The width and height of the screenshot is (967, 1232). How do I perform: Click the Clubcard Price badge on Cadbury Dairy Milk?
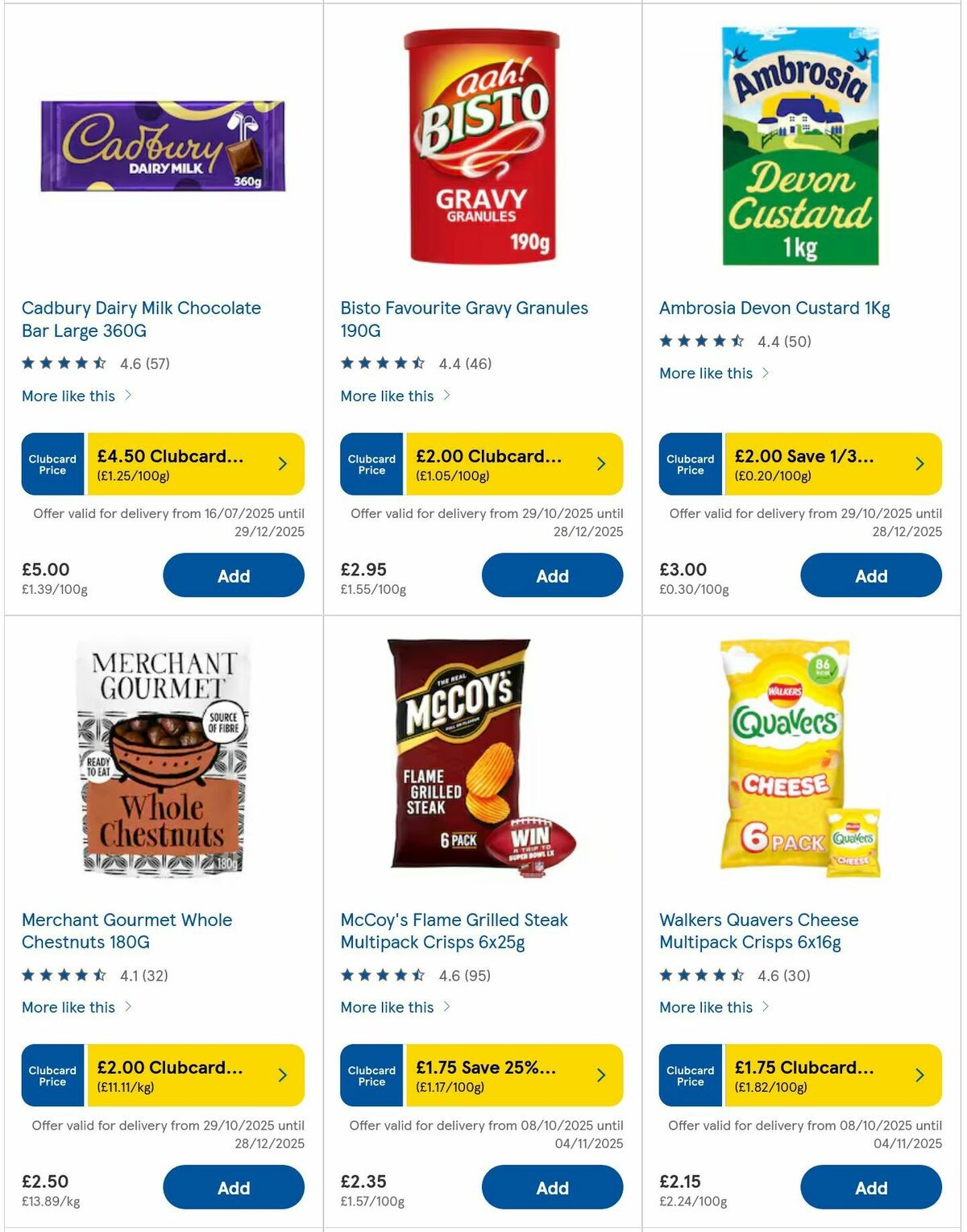[52, 463]
